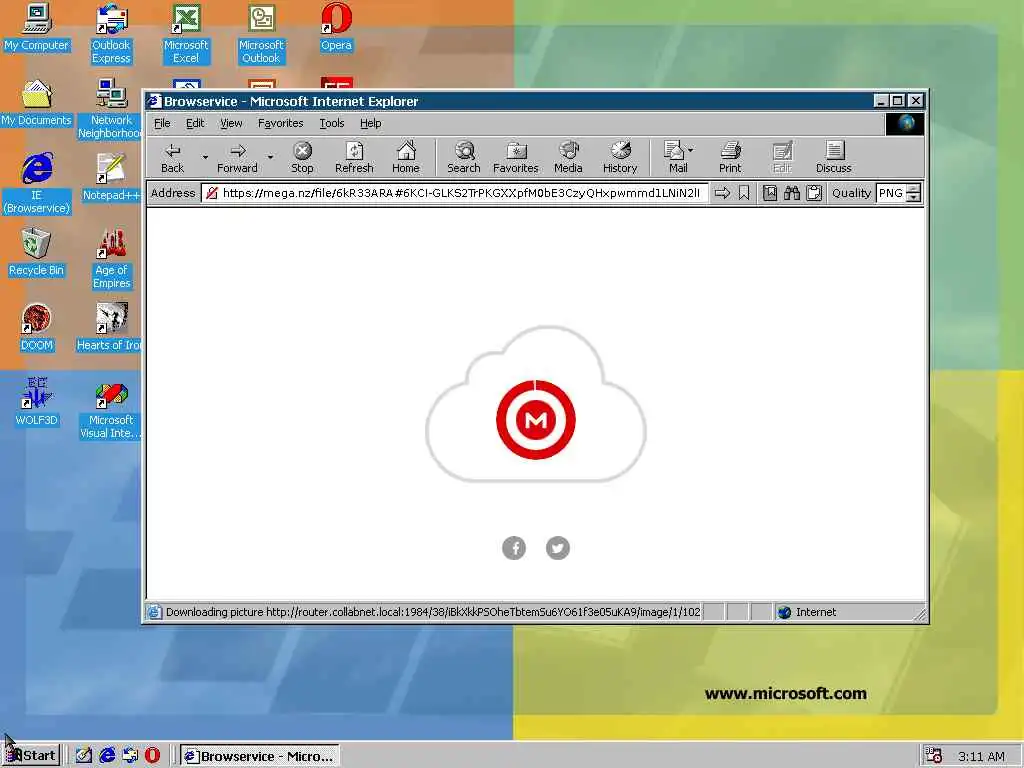Click the book icon on the address toolbar
1024x768 pixels.
coord(770,193)
